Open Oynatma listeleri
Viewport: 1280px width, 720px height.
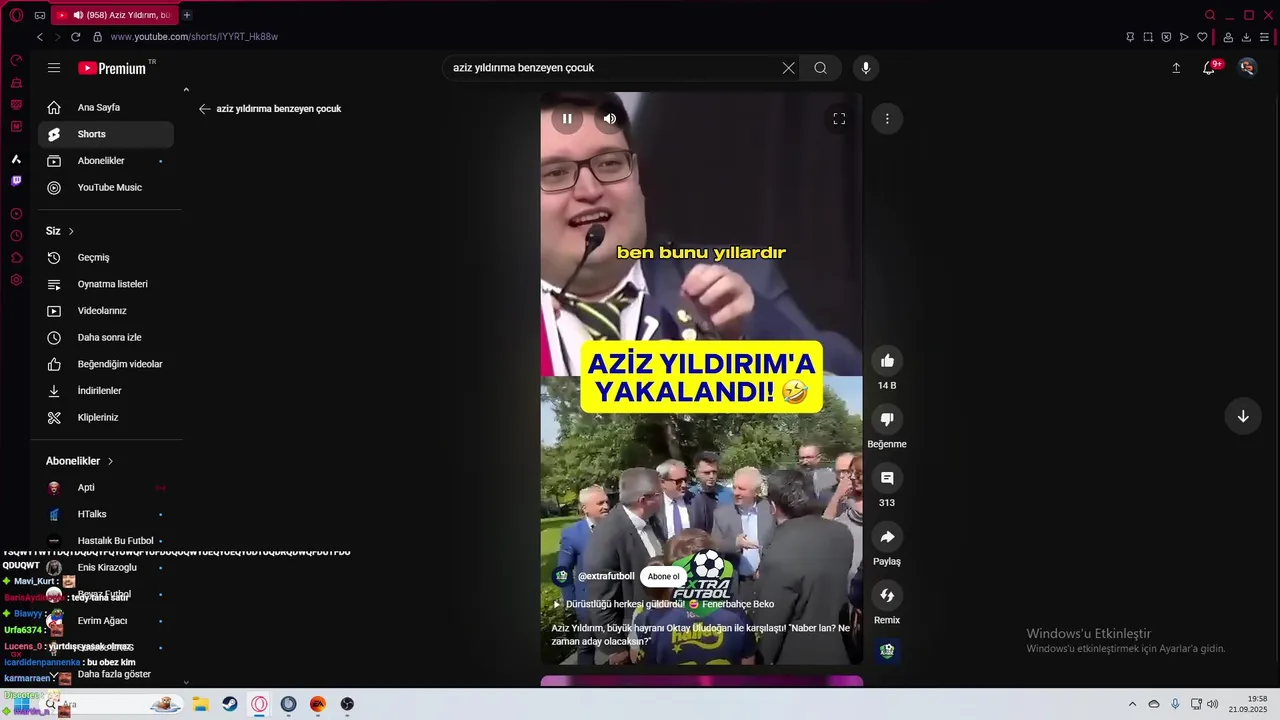pos(105,284)
